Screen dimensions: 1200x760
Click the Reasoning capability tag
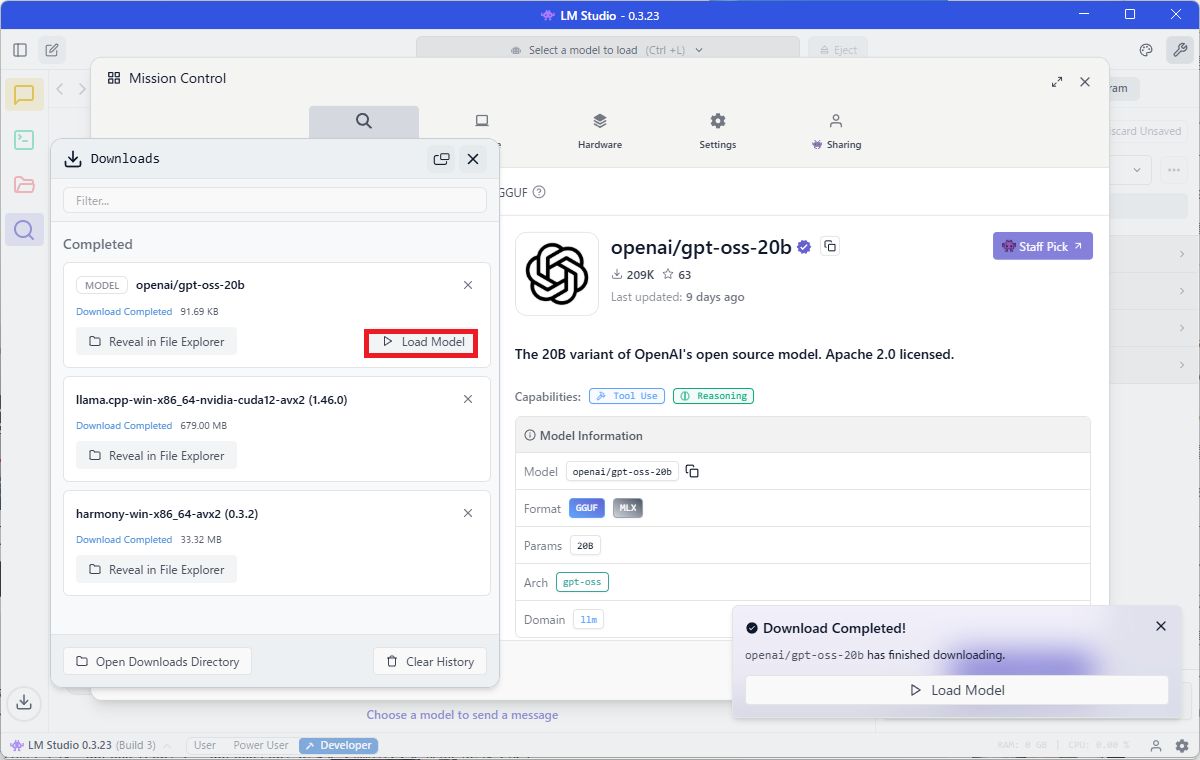click(x=713, y=396)
